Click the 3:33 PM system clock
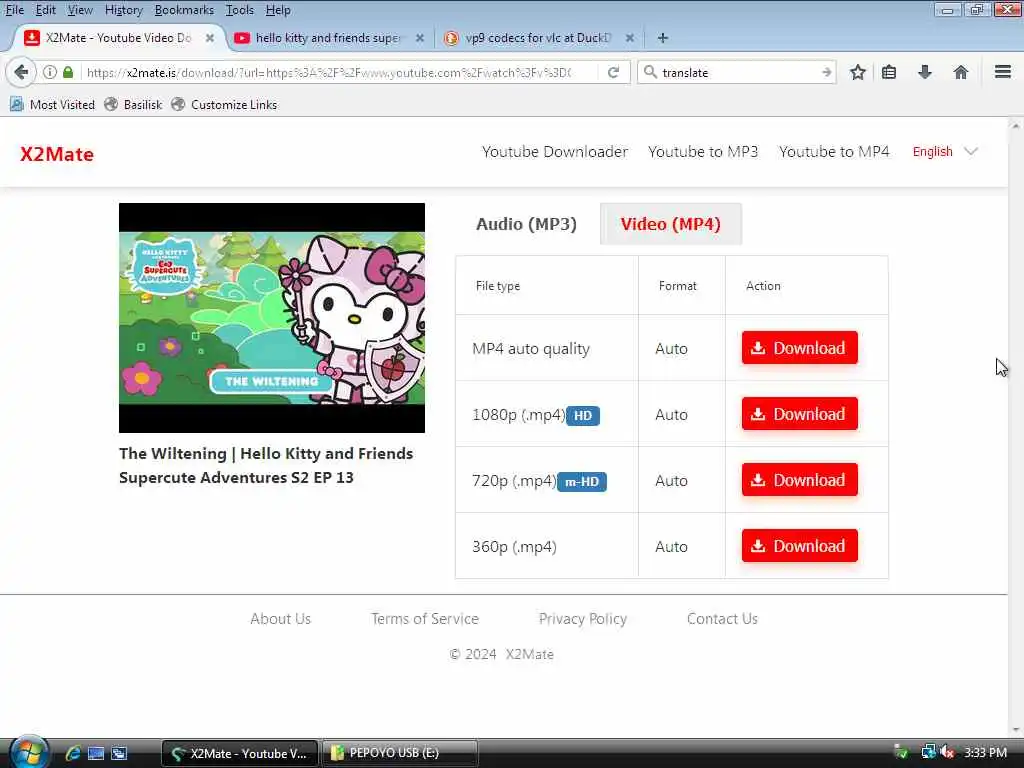The width and height of the screenshot is (1024, 768). pos(985,752)
